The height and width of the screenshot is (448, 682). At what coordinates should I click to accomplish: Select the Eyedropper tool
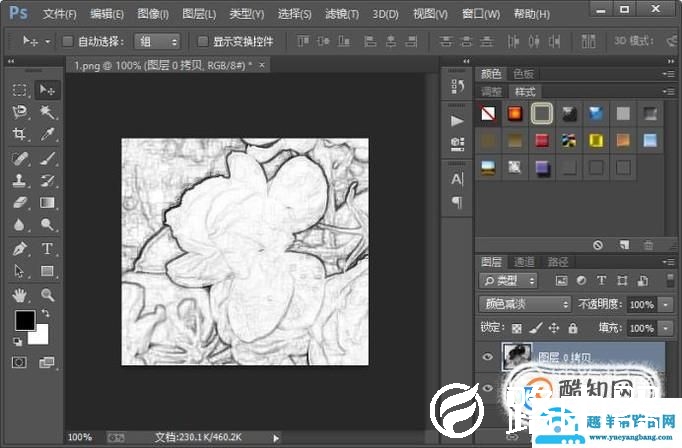coord(47,134)
